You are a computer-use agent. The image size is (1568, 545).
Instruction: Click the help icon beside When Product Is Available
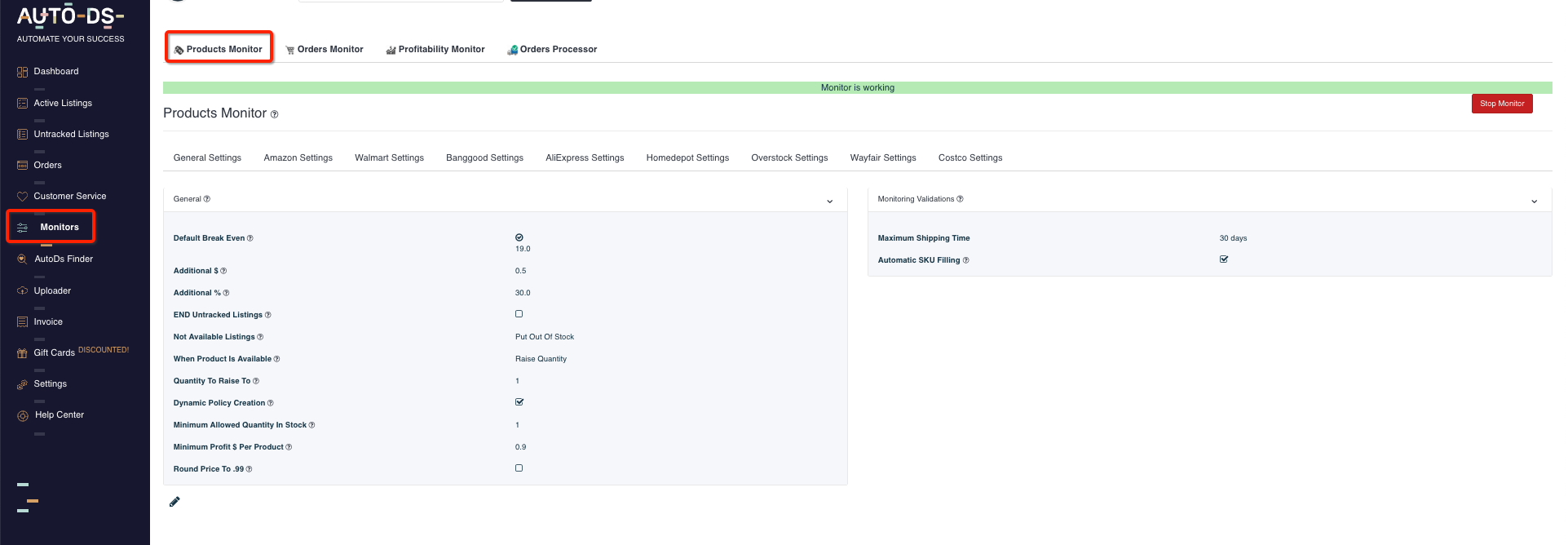point(276,359)
